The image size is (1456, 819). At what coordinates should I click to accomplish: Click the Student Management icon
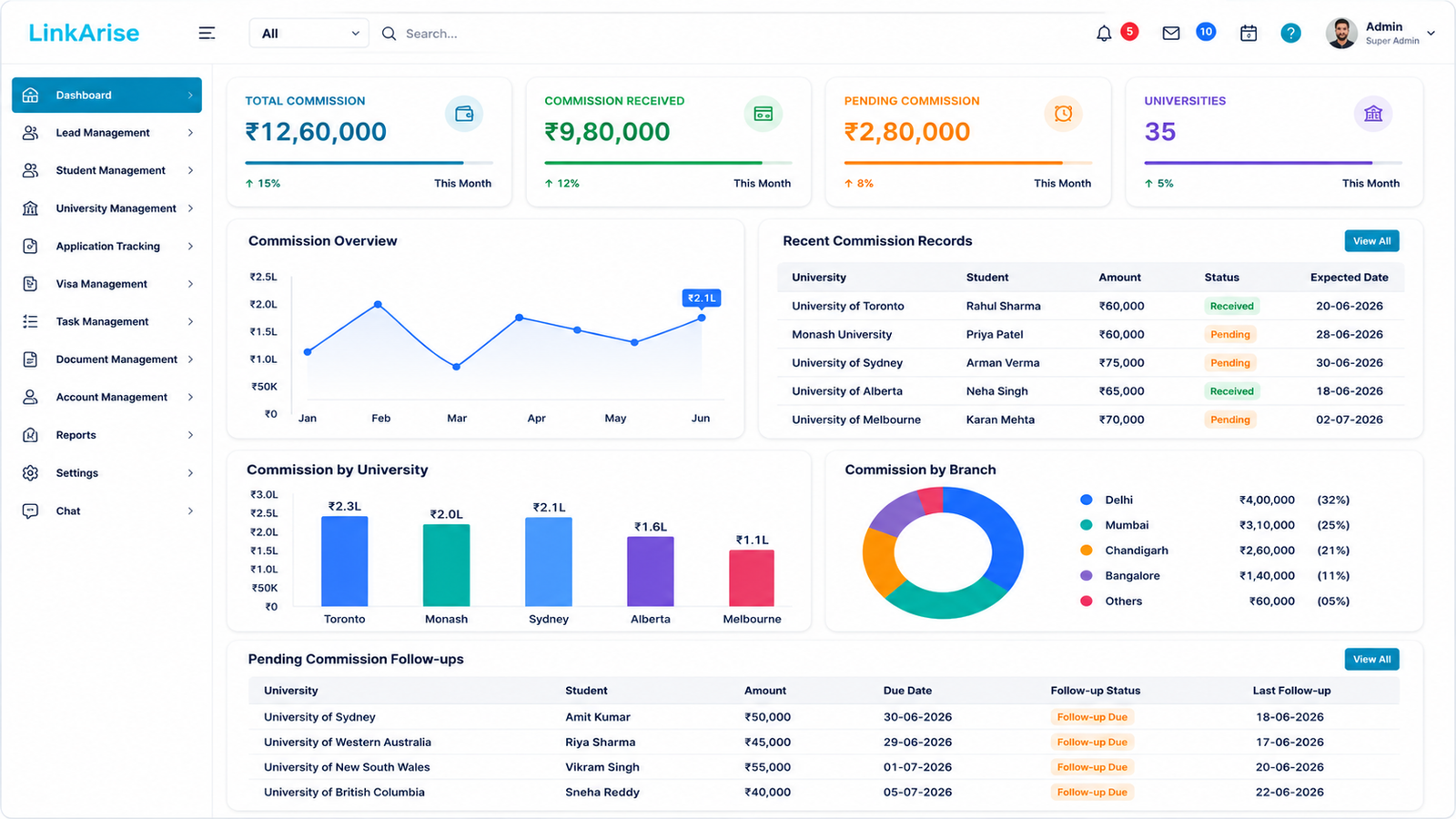tap(30, 170)
